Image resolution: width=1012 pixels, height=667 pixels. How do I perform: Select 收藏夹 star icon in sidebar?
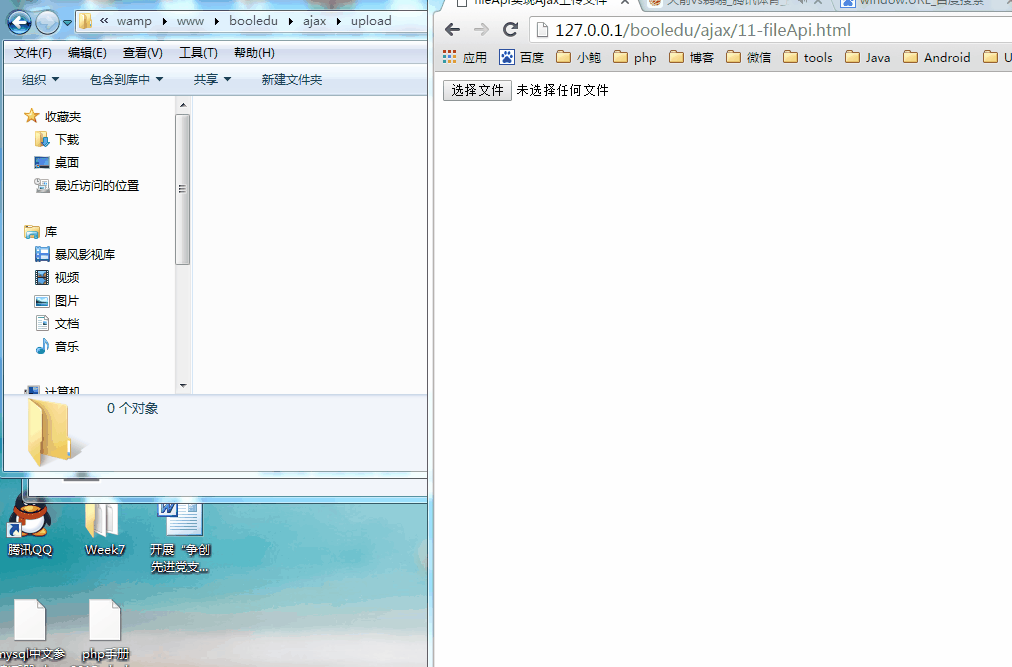click(32, 116)
